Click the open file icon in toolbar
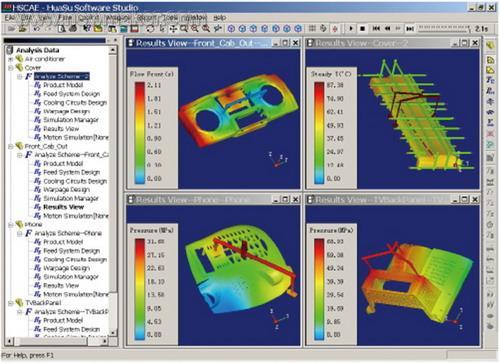Viewport: 500px width, 364px height. tap(22, 29)
